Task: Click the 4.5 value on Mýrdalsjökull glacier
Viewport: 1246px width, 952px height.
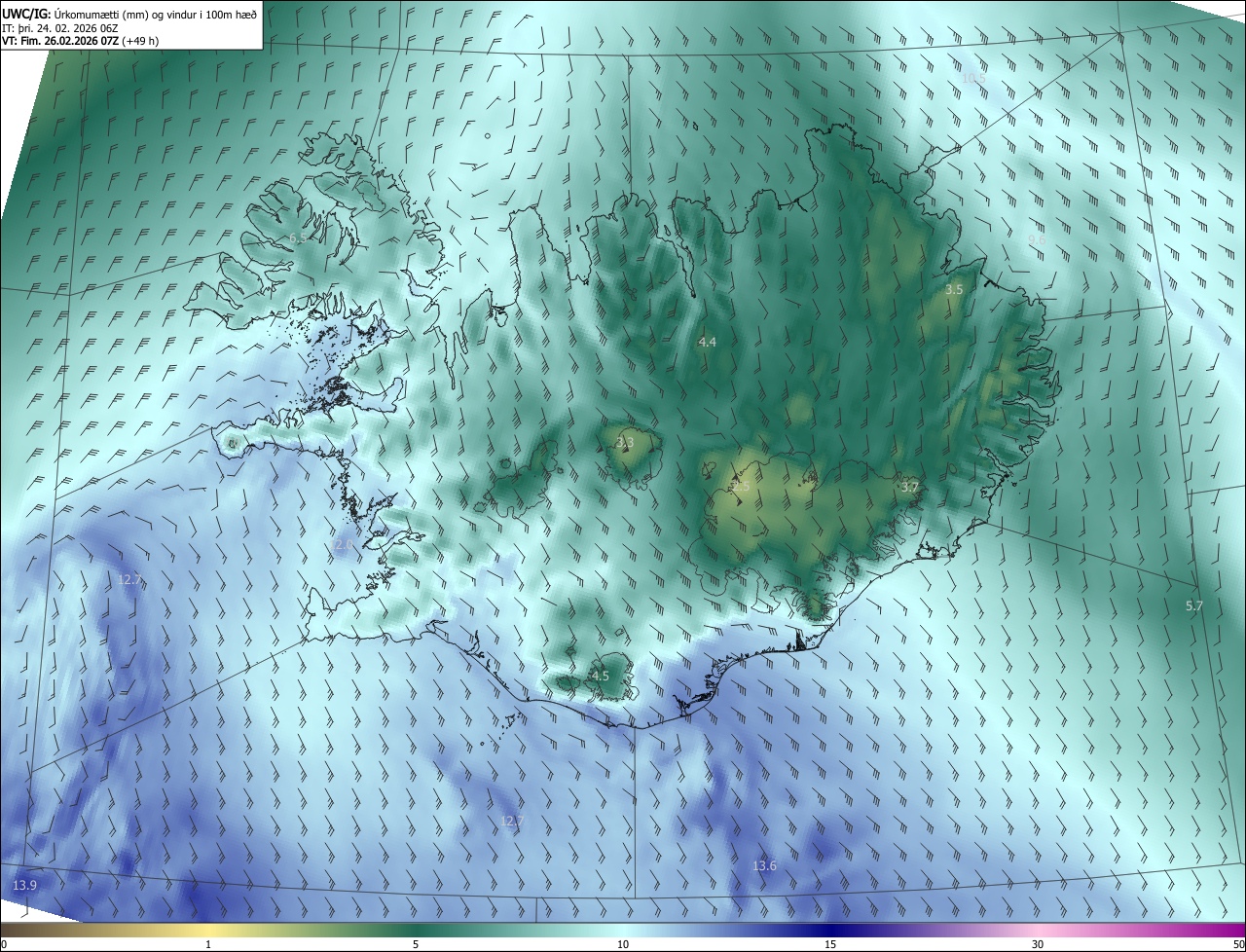Action: click(601, 676)
